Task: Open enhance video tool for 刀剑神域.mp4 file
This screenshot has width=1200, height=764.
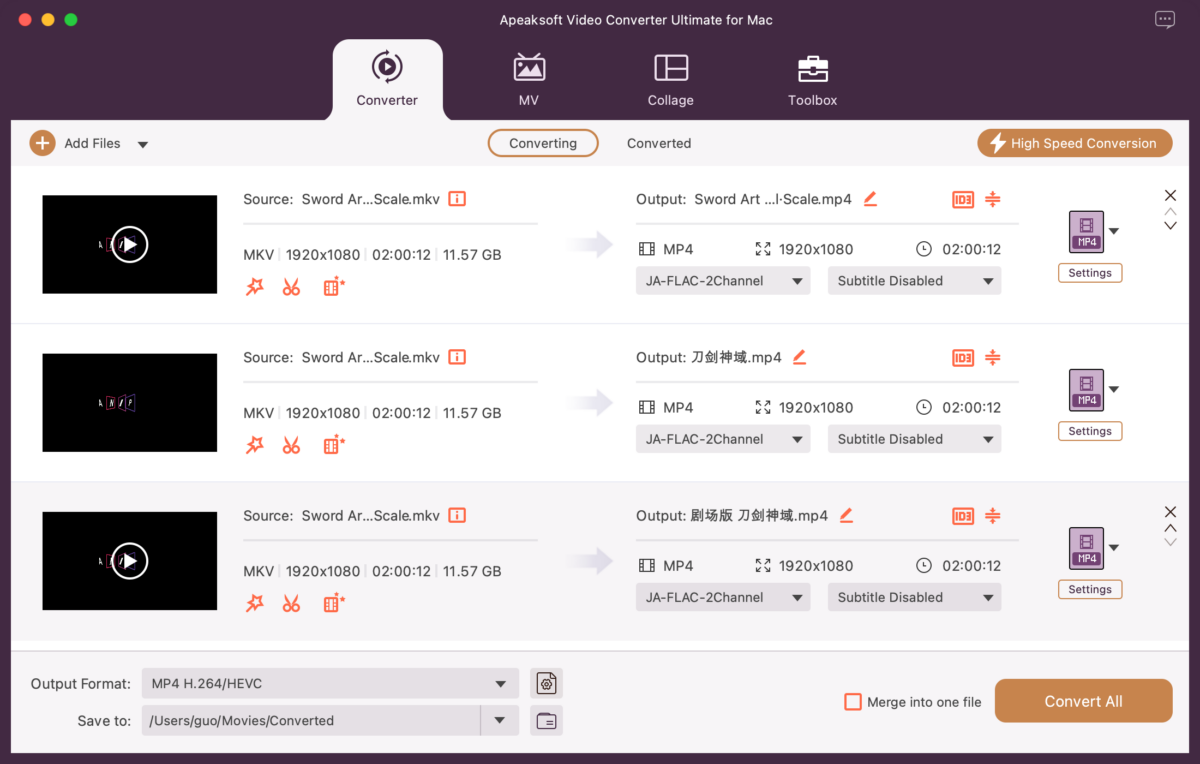Action: tap(334, 445)
